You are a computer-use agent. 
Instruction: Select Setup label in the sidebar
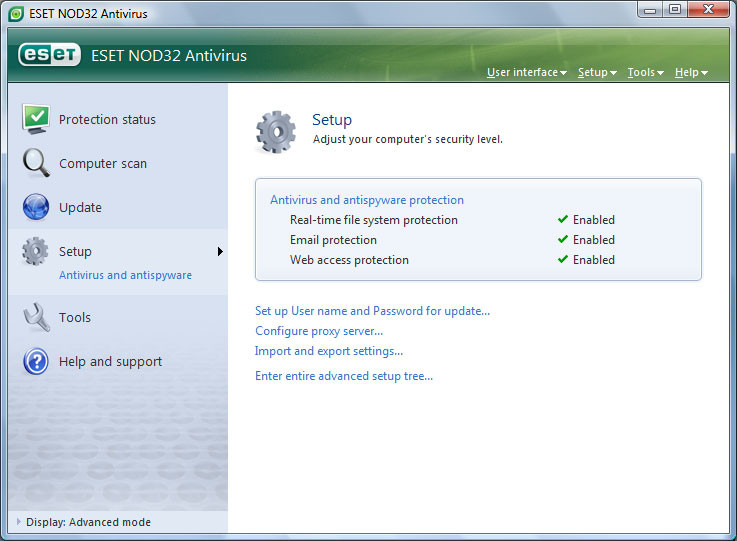(x=75, y=251)
